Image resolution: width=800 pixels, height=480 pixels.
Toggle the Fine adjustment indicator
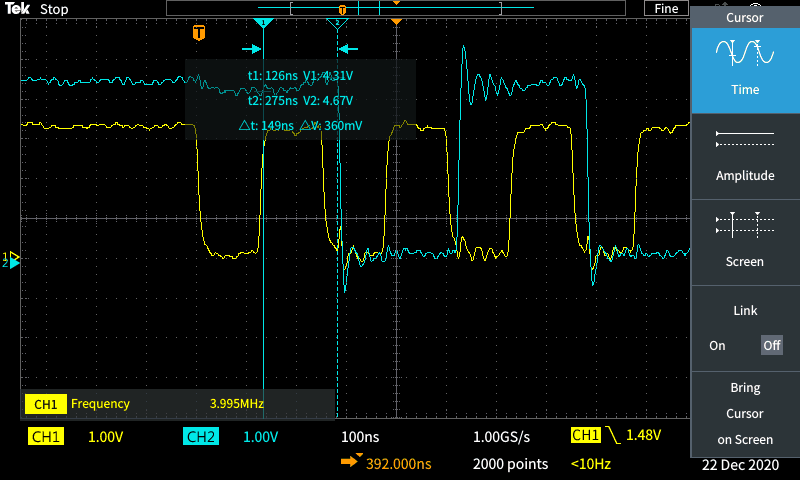click(x=666, y=8)
